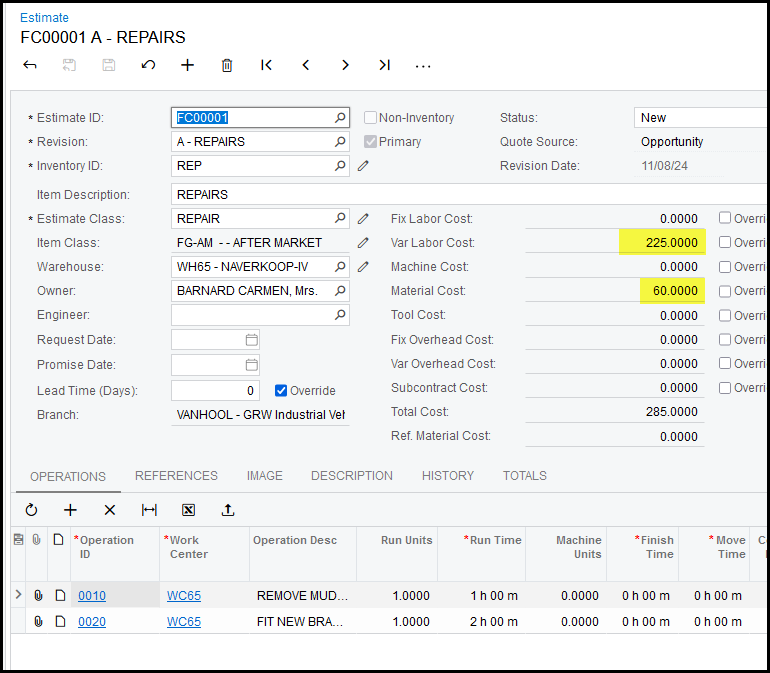
Task: Add a new estimate with the plus icon
Action: click(187, 65)
